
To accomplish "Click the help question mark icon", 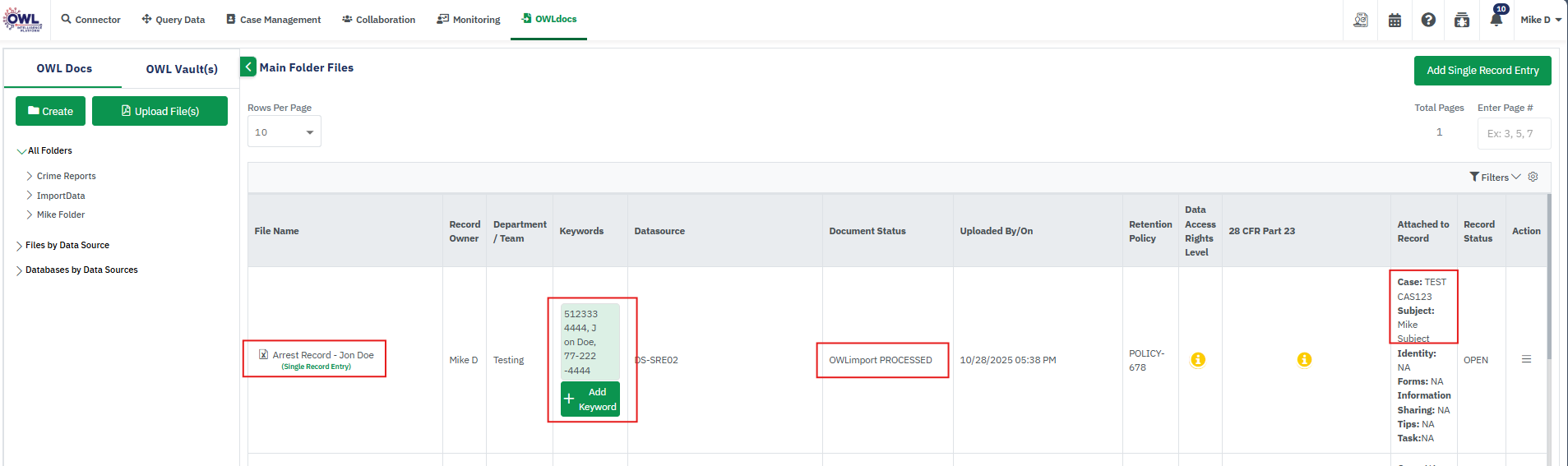I will tap(1428, 20).
